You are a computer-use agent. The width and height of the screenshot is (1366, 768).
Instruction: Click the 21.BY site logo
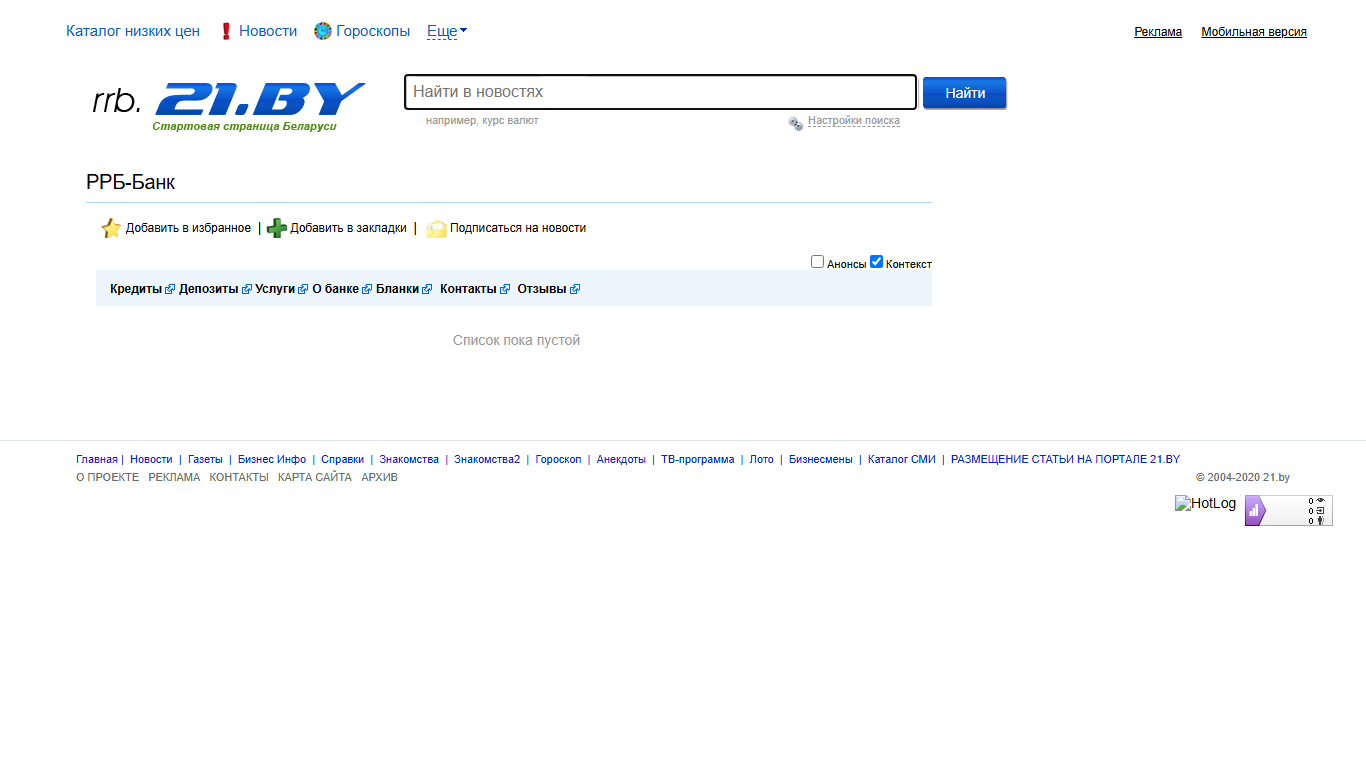(260, 99)
